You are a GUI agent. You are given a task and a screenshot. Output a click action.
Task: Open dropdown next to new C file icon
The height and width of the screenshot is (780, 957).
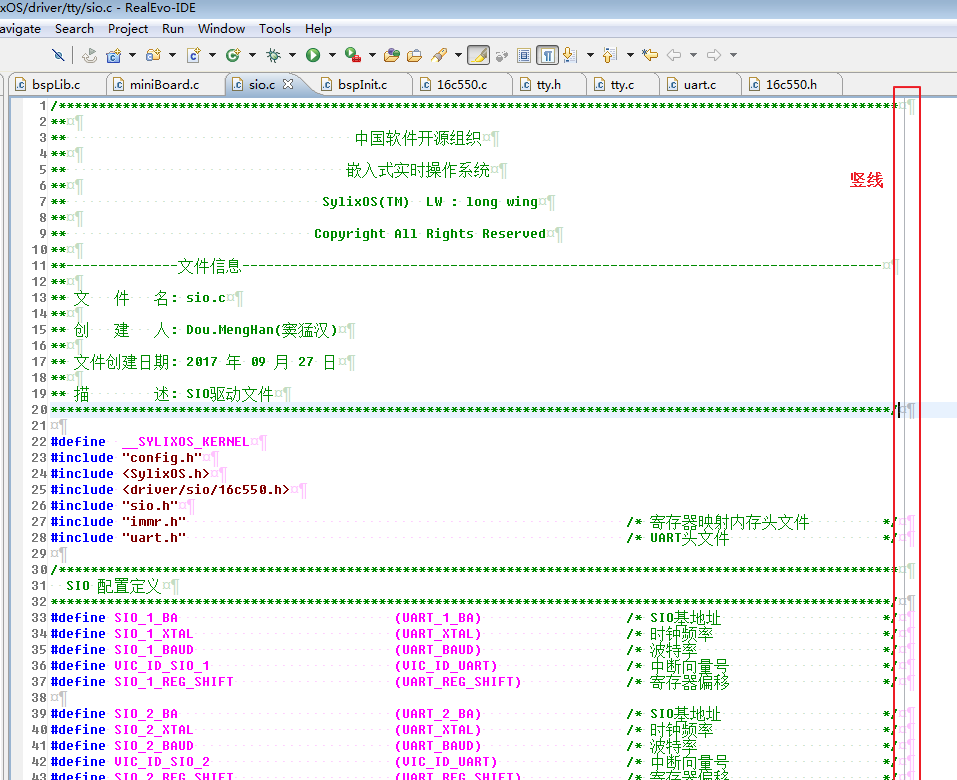212,56
